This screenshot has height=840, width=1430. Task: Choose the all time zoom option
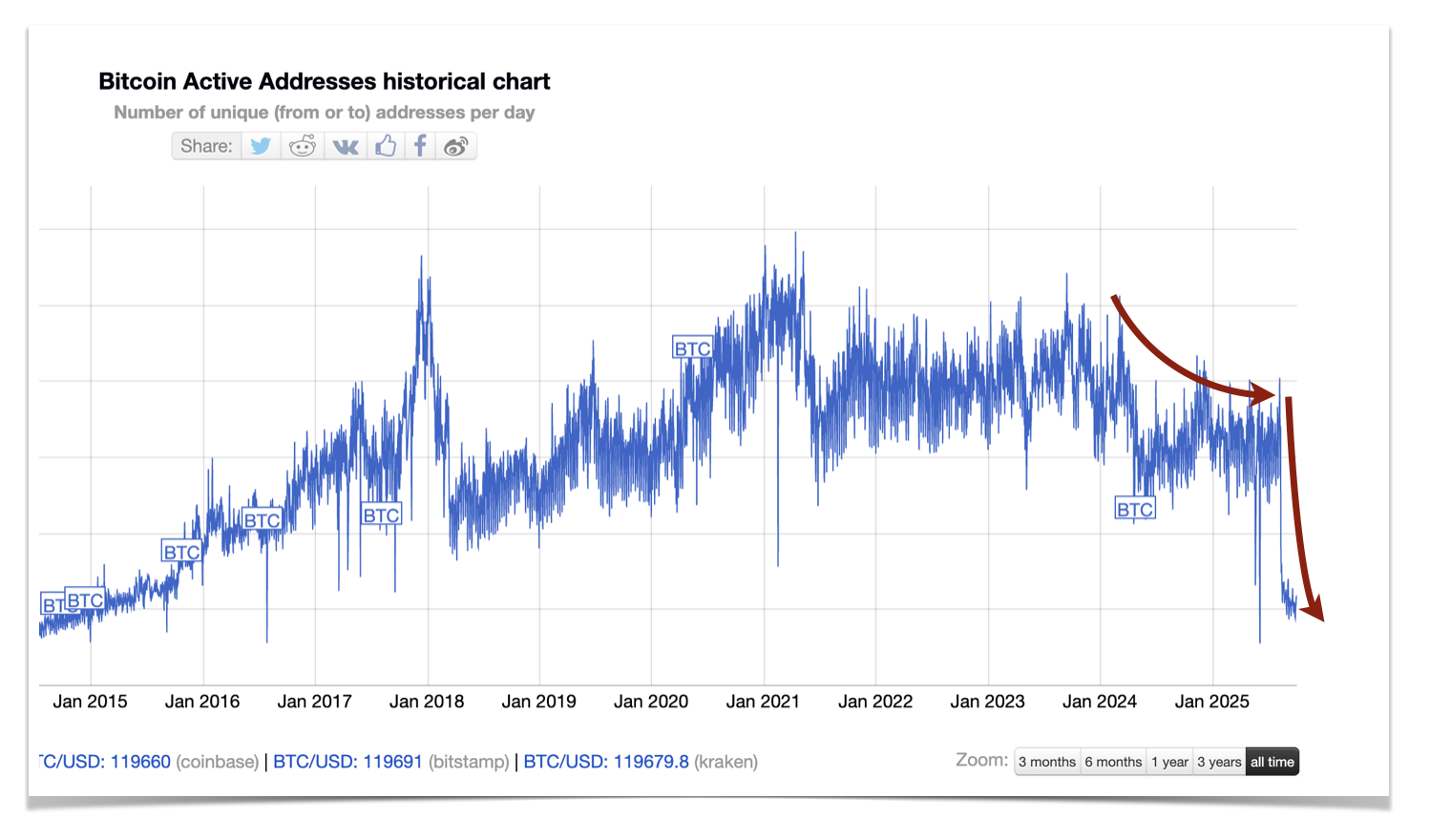click(1272, 762)
